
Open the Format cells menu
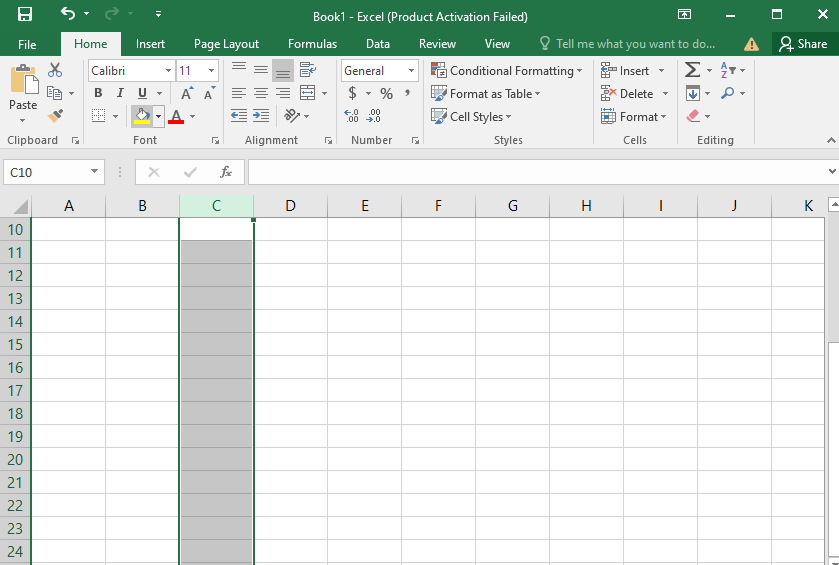click(x=634, y=117)
